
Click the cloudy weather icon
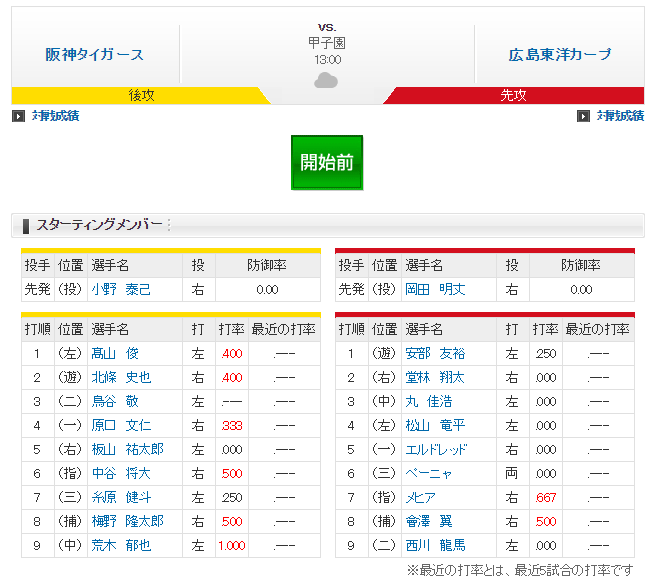pyautogui.click(x=326, y=80)
